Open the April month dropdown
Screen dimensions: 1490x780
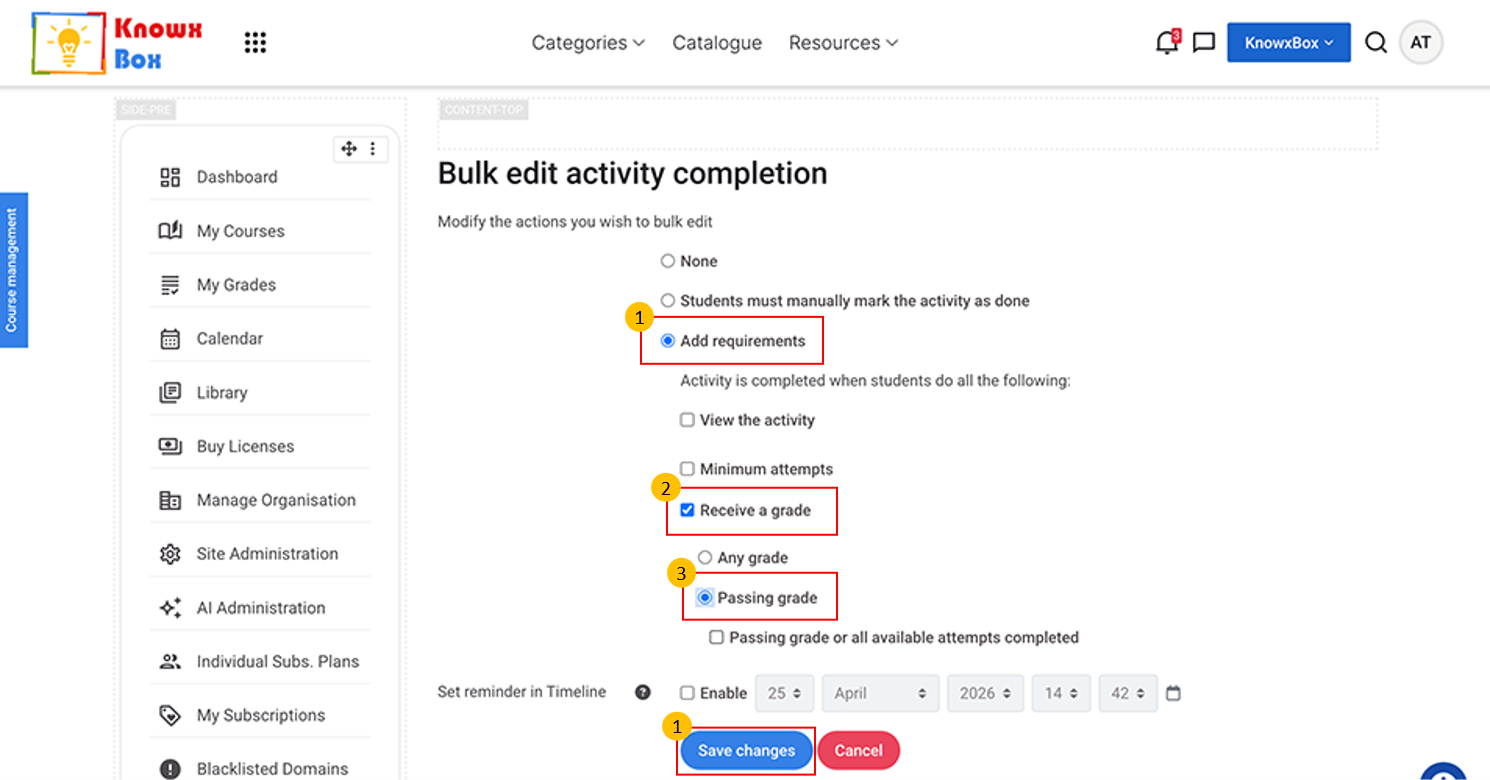point(880,693)
